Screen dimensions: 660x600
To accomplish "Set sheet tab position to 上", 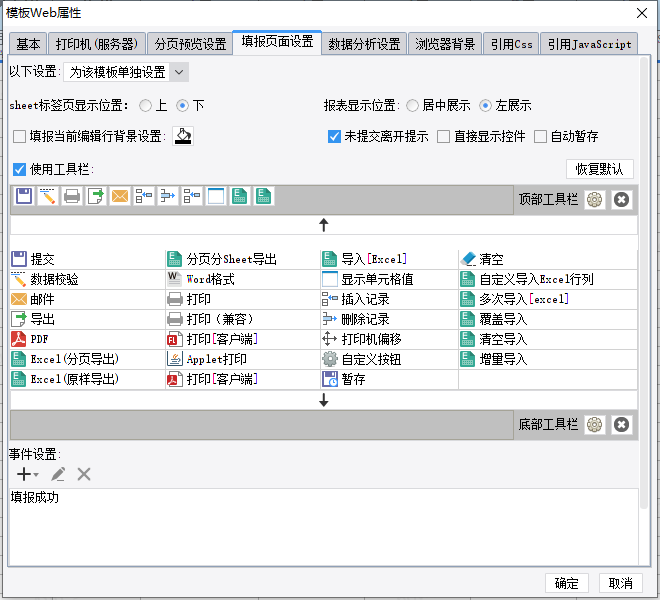I will (145, 105).
